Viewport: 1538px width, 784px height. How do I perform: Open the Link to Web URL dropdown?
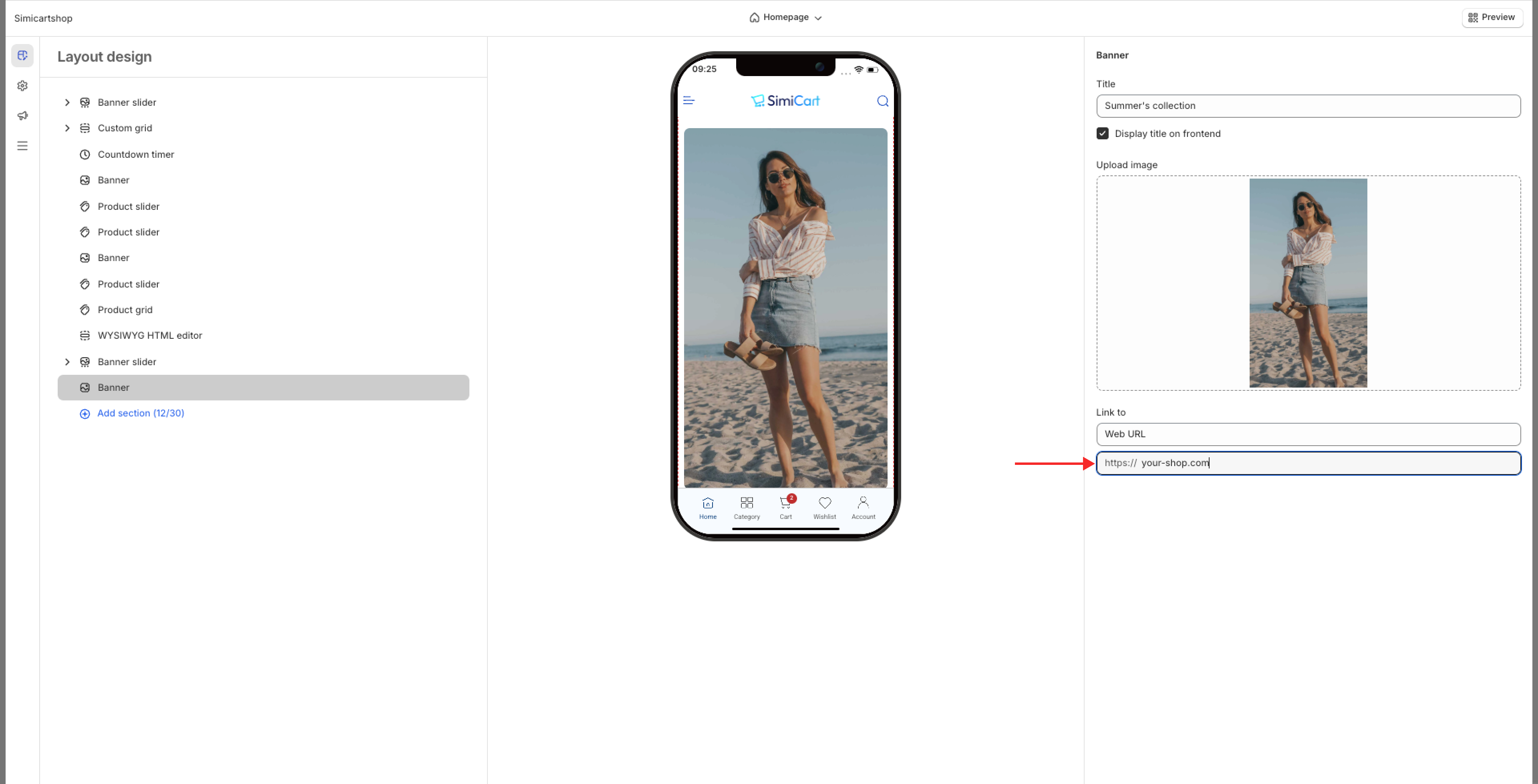pyautogui.click(x=1308, y=434)
